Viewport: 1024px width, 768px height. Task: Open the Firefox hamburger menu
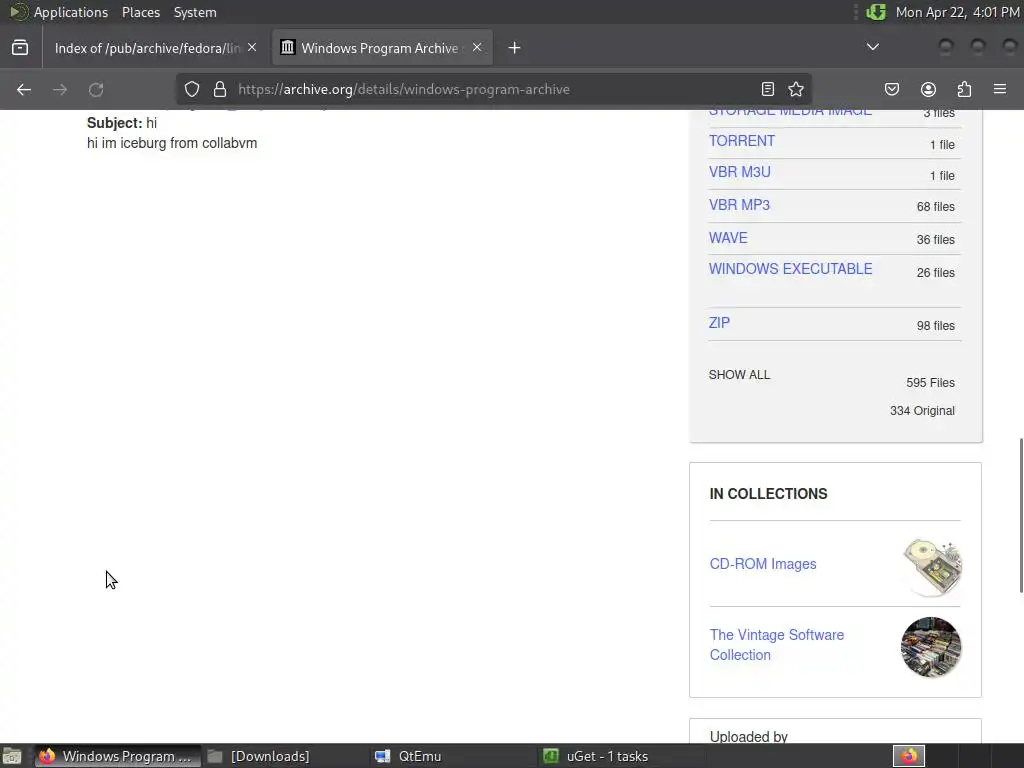(x=1000, y=89)
